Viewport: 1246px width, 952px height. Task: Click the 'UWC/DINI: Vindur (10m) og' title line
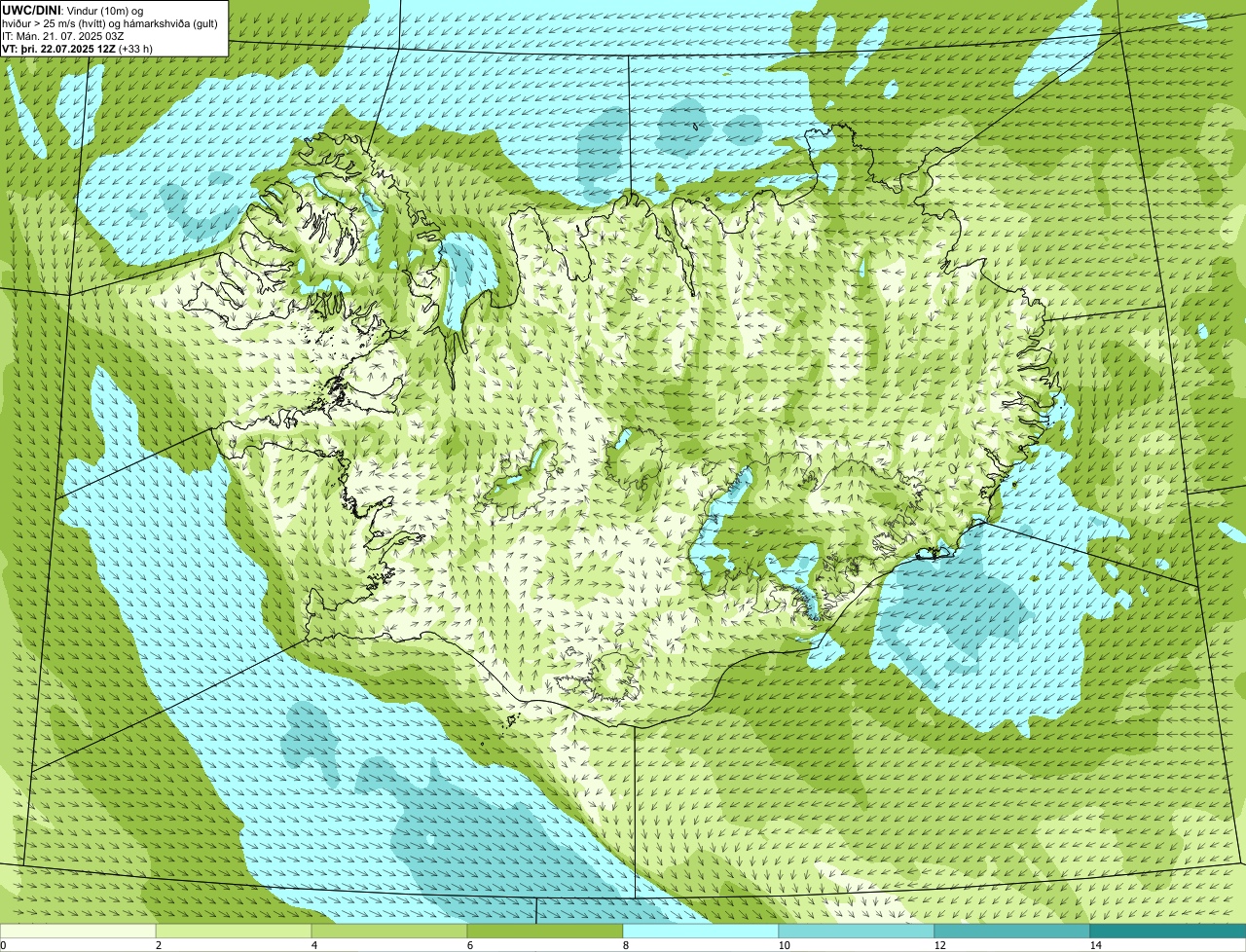[73, 10]
